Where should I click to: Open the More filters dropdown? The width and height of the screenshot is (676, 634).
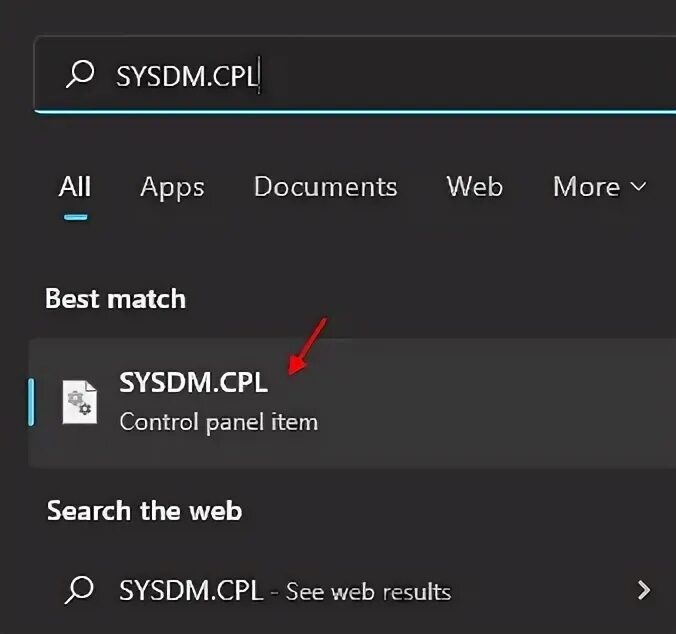point(588,187)
